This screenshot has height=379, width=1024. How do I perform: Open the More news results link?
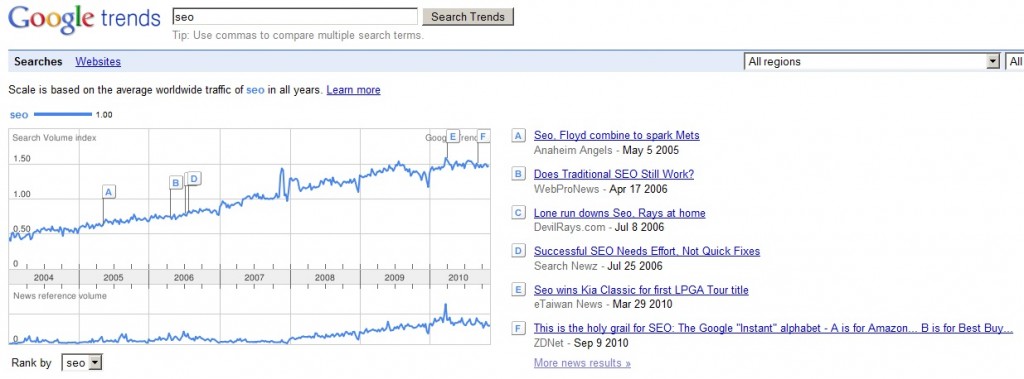583,363
